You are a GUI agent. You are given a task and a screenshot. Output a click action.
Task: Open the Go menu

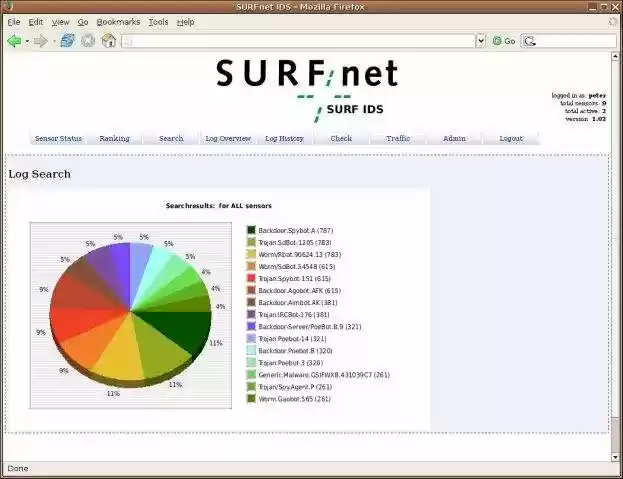point(83,22)
